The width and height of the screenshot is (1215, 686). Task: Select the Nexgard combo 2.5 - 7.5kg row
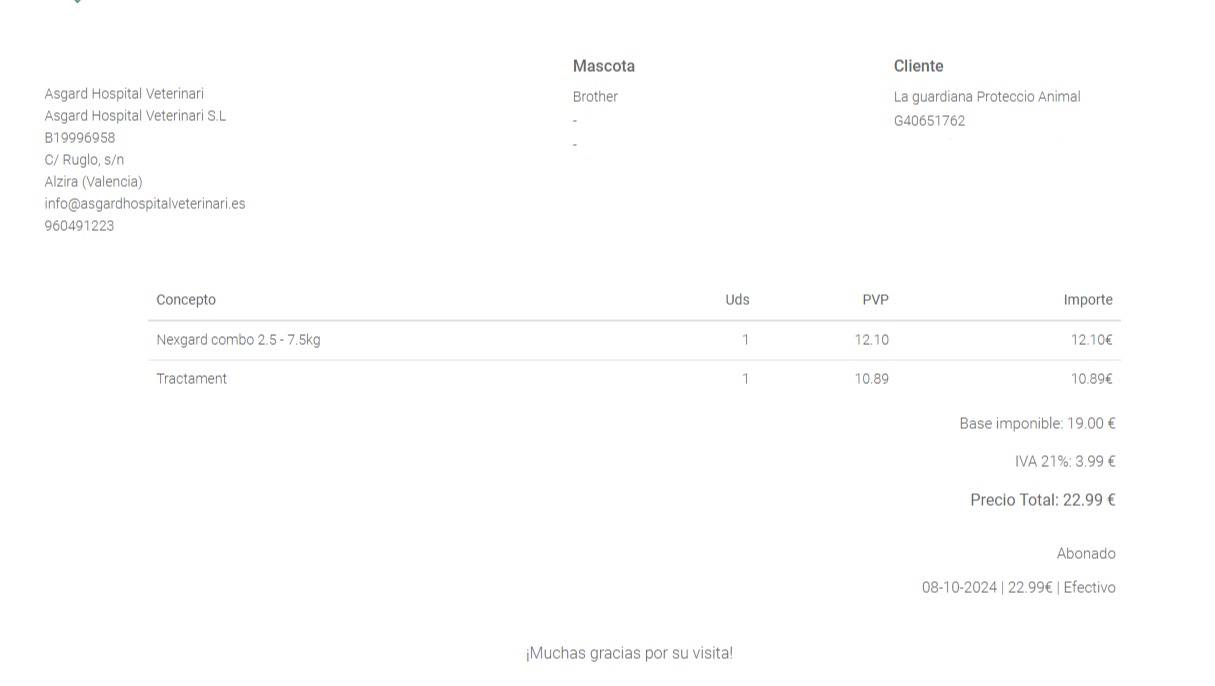coord(634,340)
